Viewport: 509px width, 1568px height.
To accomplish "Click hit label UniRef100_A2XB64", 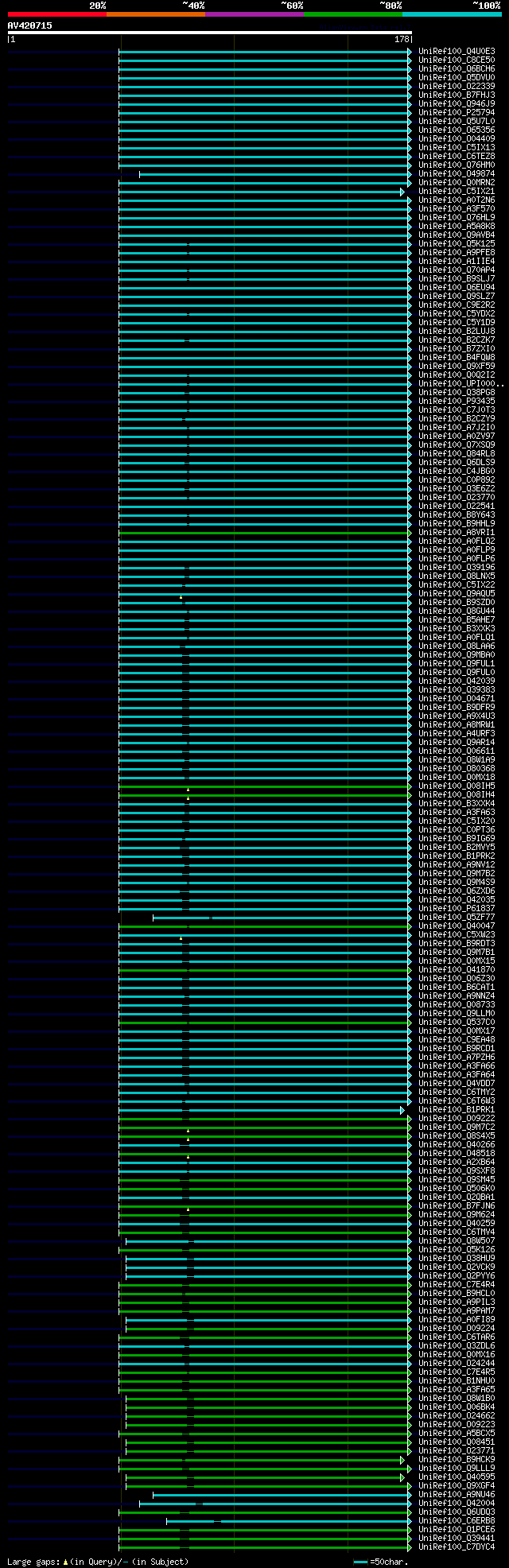I will [x=457, y=1162].
